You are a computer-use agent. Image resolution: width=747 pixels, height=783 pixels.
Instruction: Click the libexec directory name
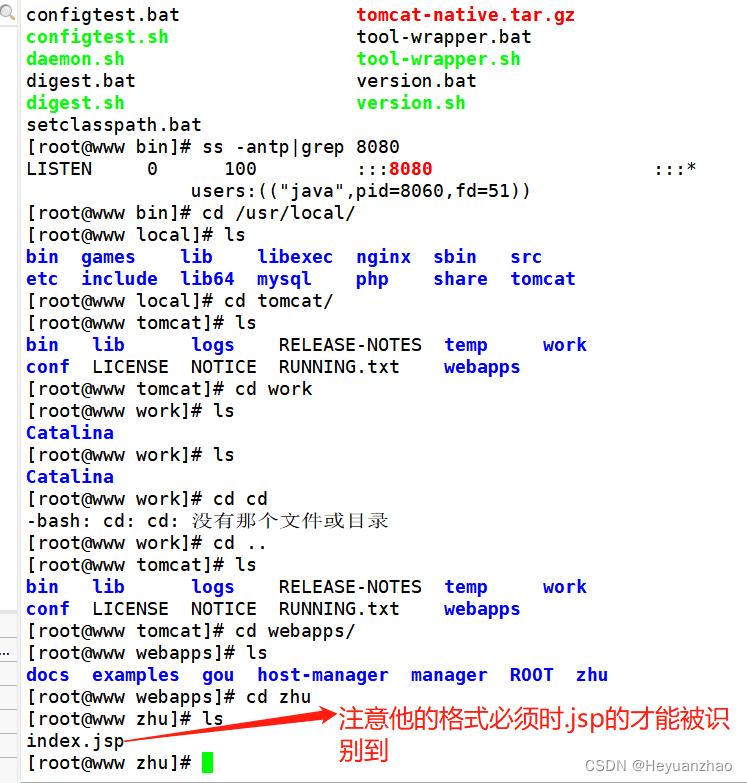pos(295,257)
